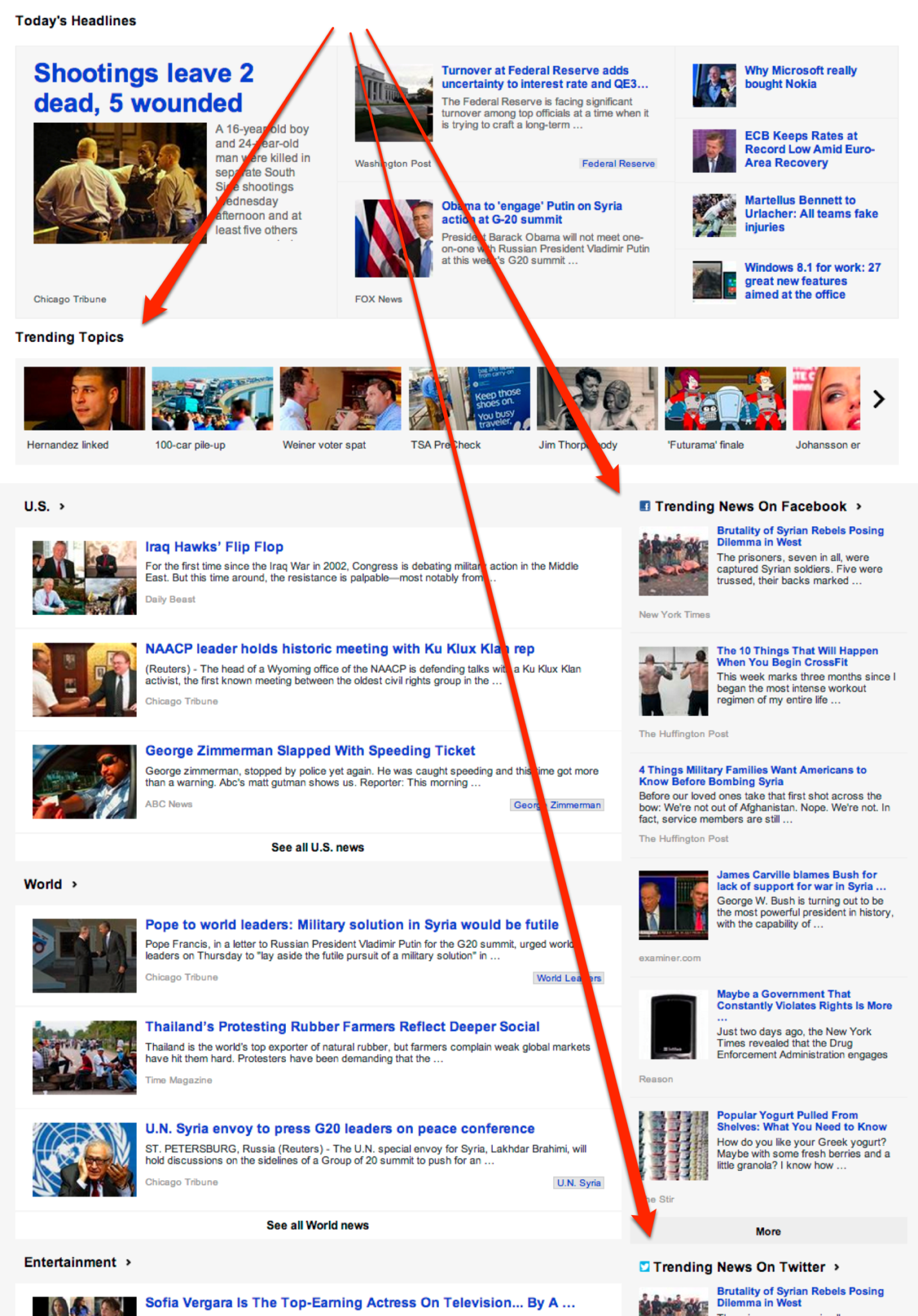Open Sofia Vergara Top-Earning Actress article

360,1303
